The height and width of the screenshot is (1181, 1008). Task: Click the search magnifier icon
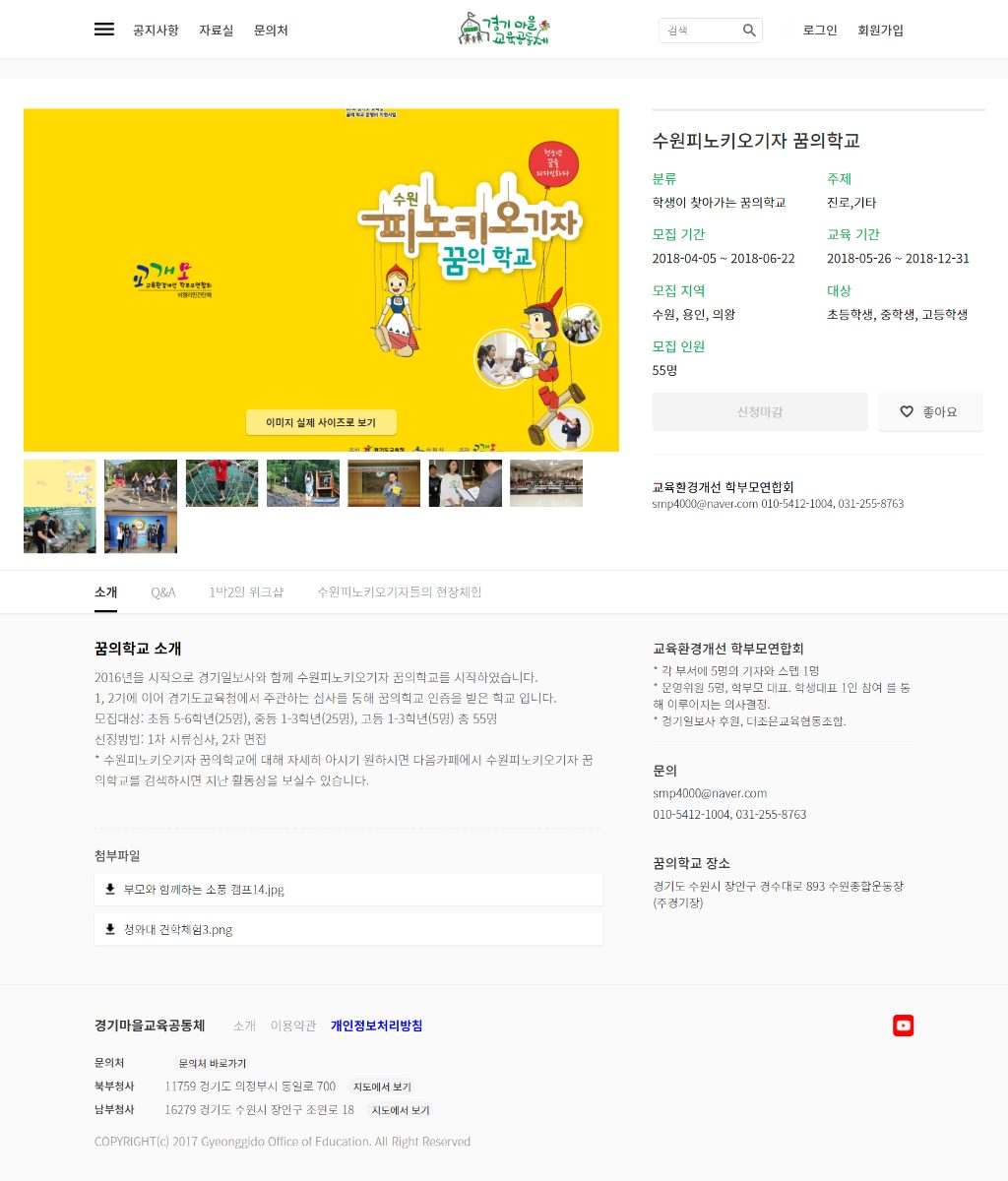(x=749, y=31)
